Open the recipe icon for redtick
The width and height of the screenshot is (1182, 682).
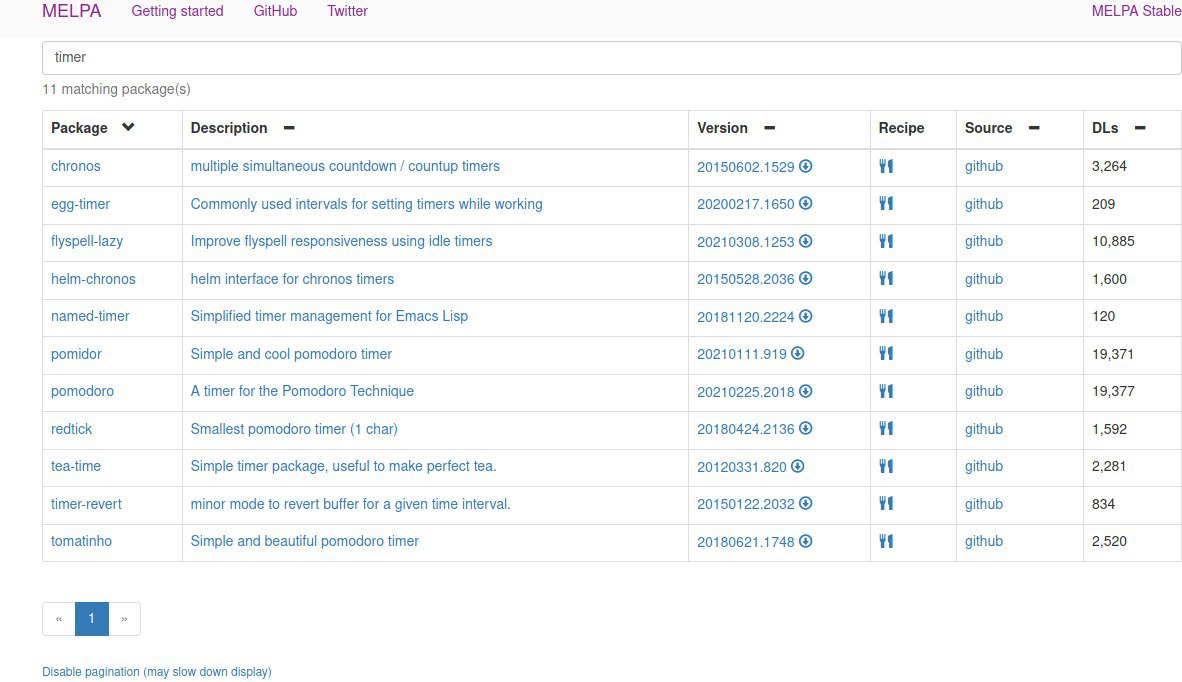click(x=886, y=428)
